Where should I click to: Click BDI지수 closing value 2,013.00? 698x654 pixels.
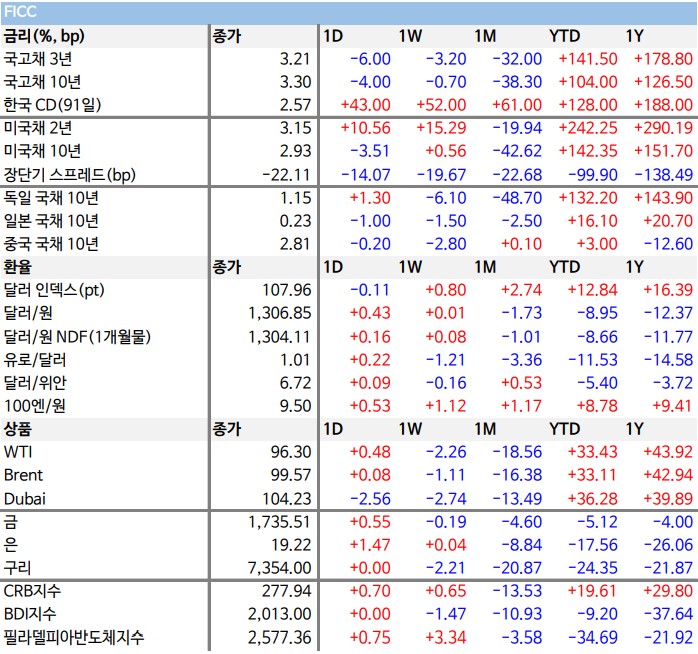tap(280, 614)
